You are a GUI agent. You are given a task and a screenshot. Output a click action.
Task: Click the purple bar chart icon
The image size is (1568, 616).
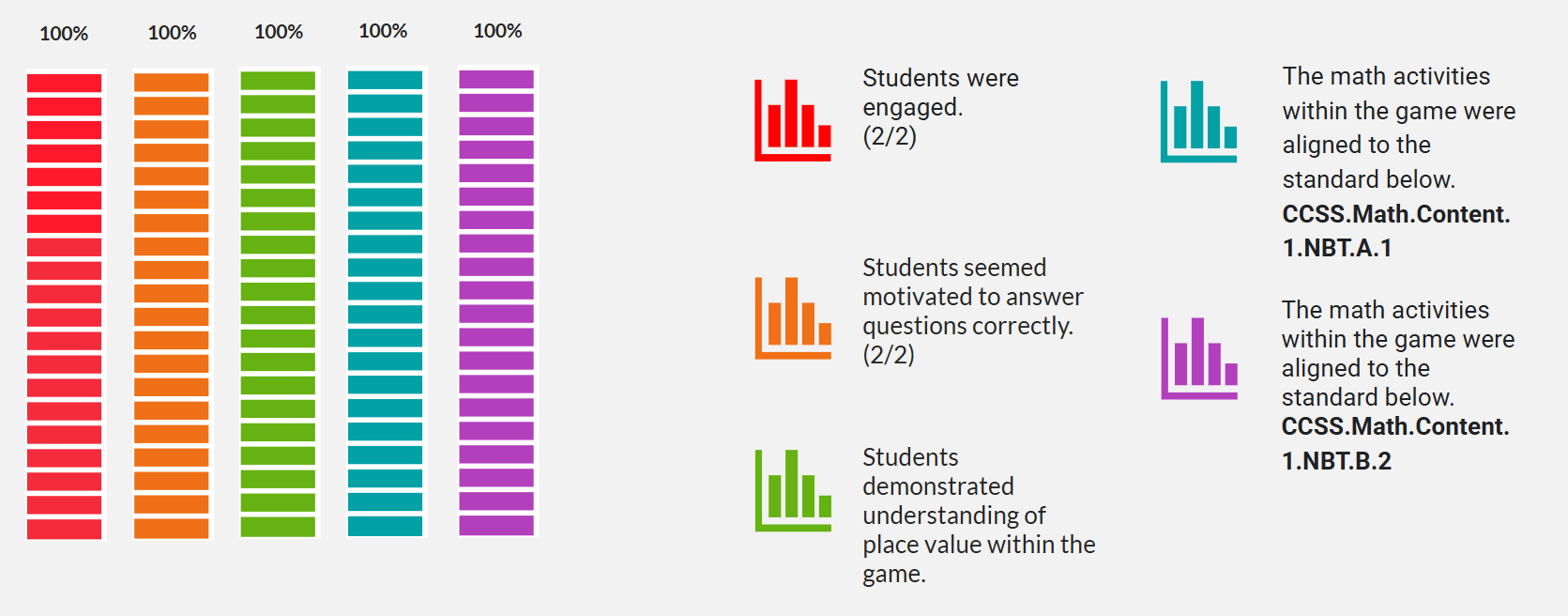[x=1198, y=358]
